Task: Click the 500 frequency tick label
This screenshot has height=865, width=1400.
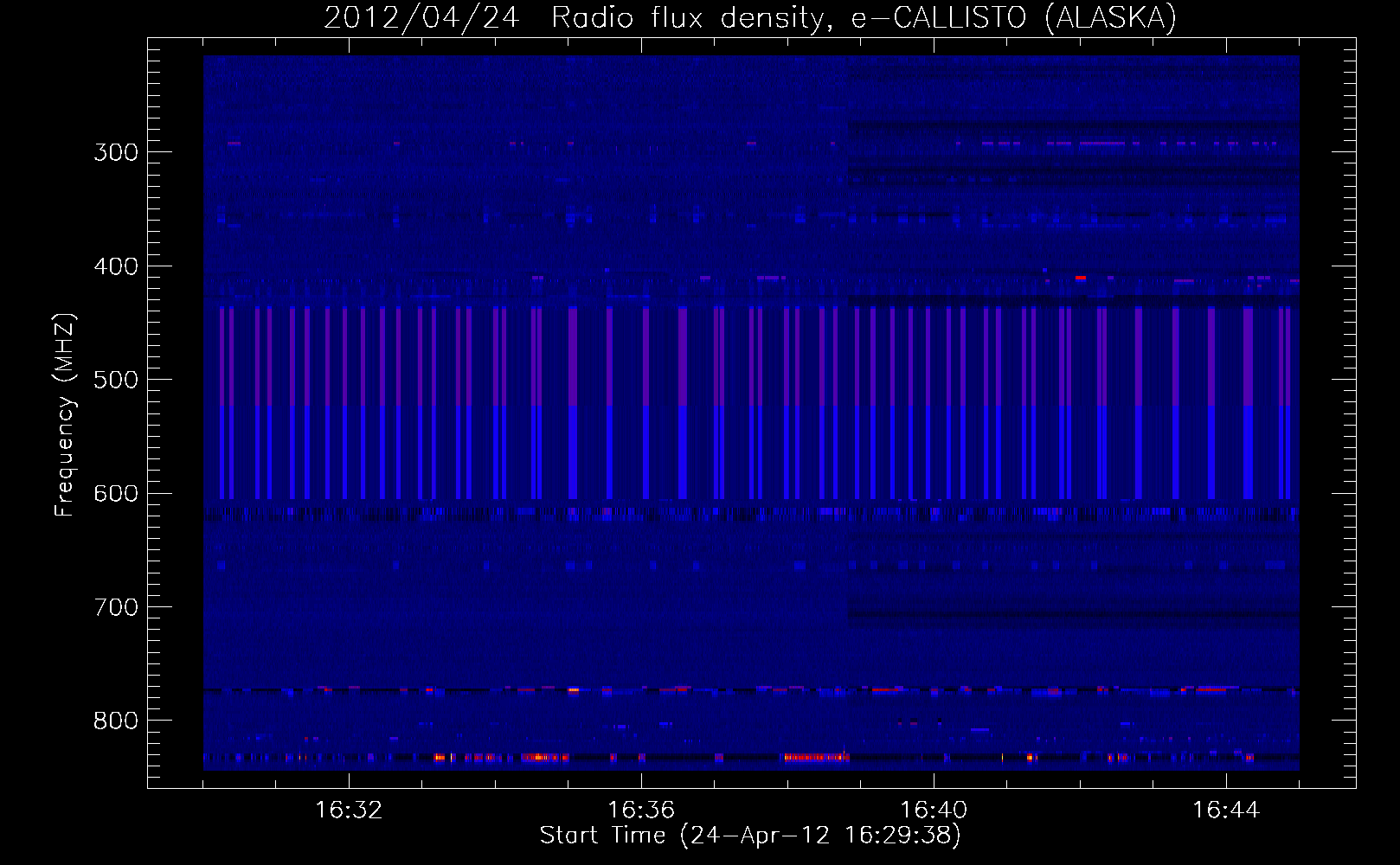Action: (116, 380)
